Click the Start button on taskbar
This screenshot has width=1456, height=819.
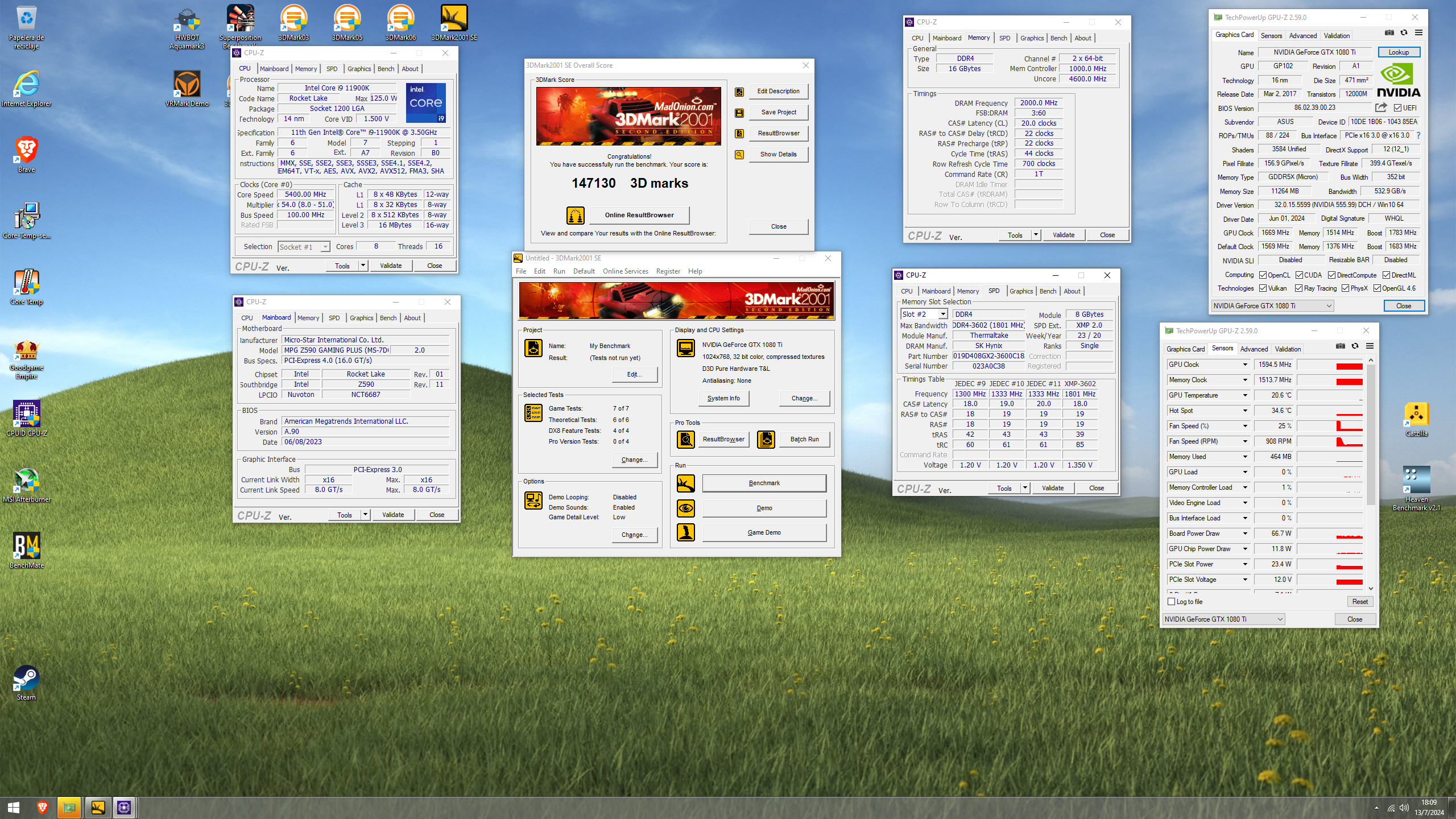(x=14, y=807)
